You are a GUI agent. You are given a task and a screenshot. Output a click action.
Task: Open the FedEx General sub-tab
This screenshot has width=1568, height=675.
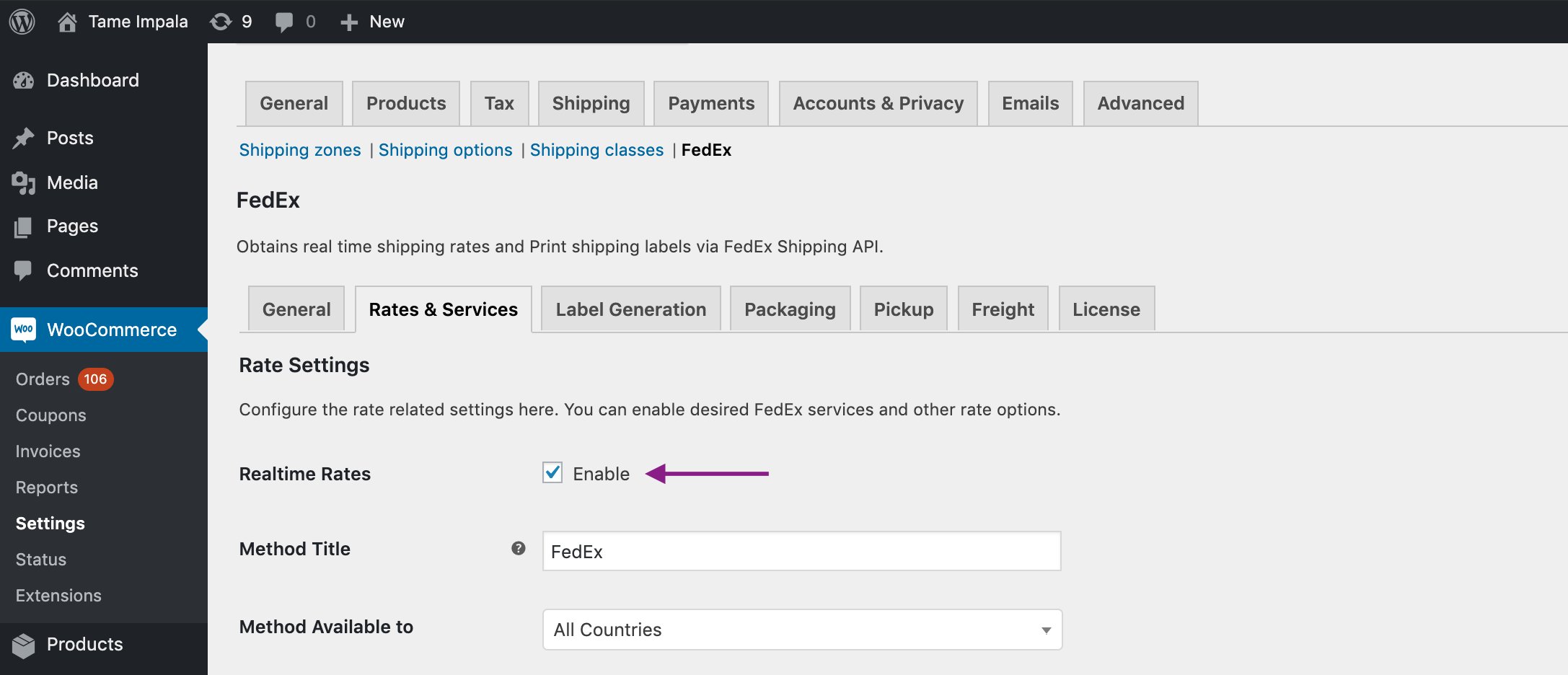pos(296,309)
